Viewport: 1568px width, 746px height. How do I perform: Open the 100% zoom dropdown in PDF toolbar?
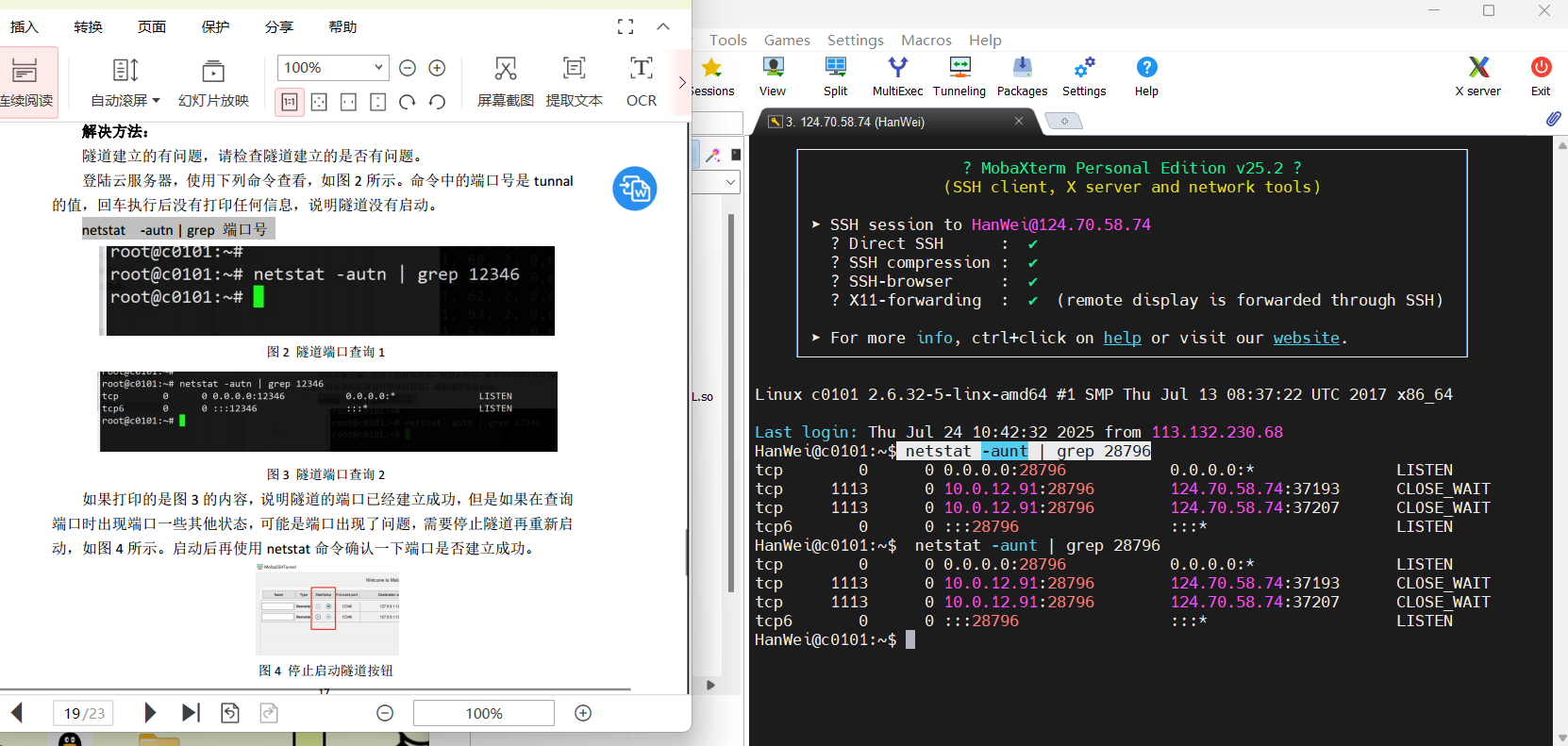point(333,68)
